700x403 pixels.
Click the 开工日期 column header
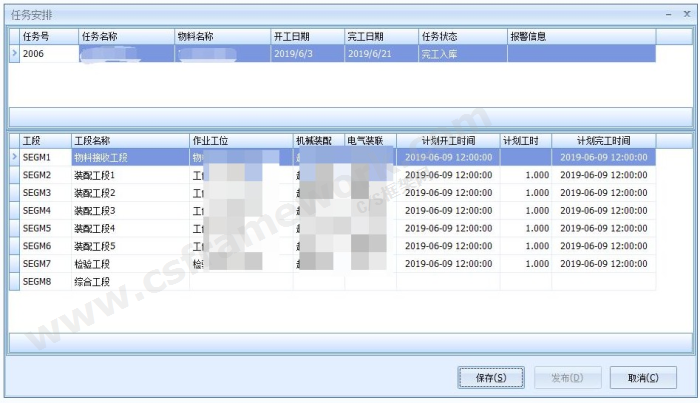click(x=306, y=37)
